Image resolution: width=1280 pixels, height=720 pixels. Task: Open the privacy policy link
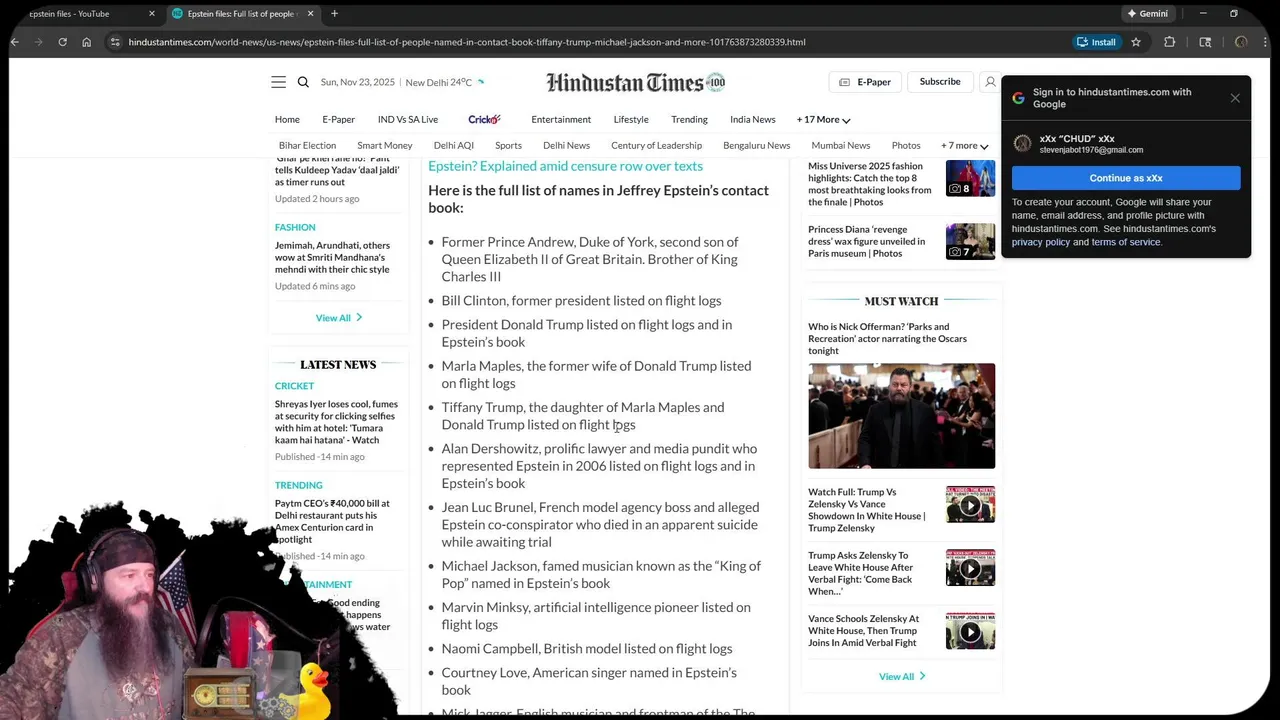point(1040,242)
